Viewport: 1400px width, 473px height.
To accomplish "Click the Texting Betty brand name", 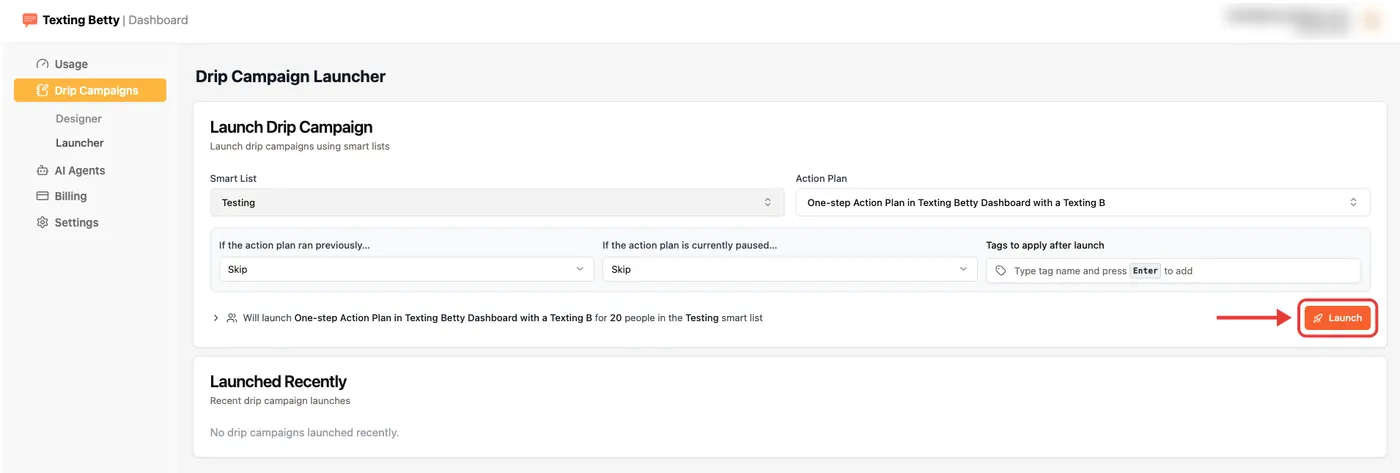I will click(81, 20).
